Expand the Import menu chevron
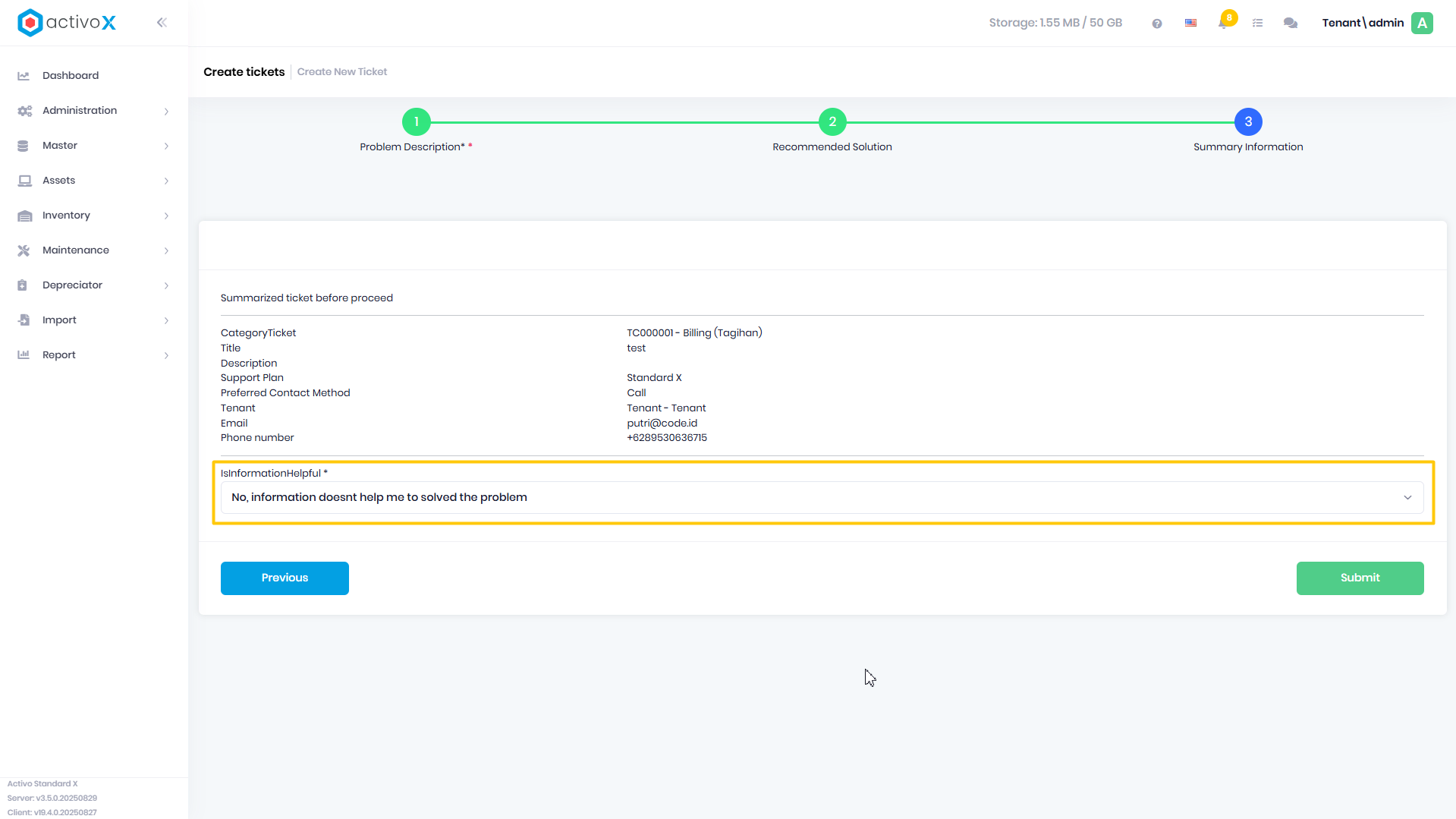This screenshot has width=1456, height=819. tap(166, 321)
